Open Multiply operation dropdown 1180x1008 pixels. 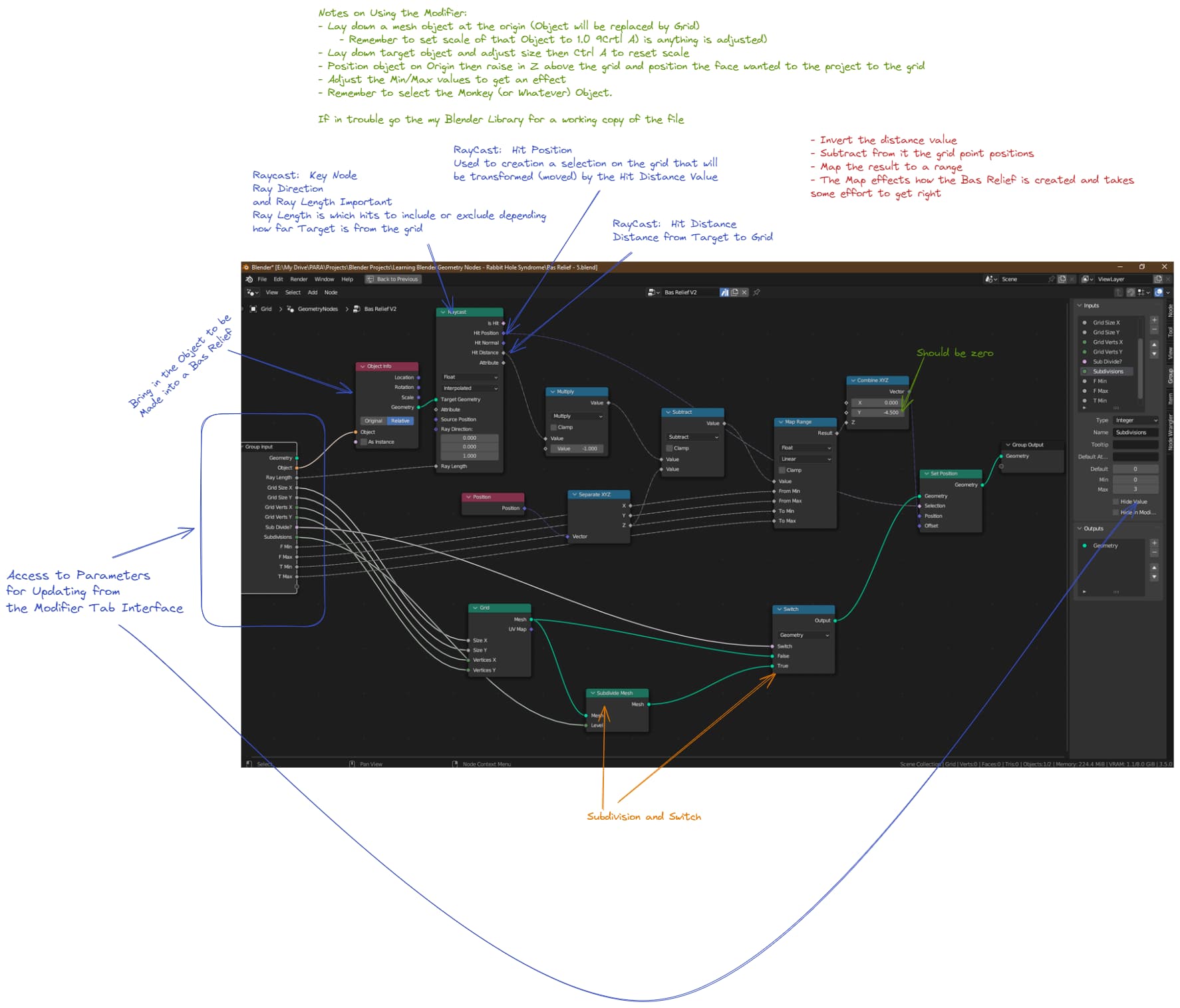coord(577,416)
